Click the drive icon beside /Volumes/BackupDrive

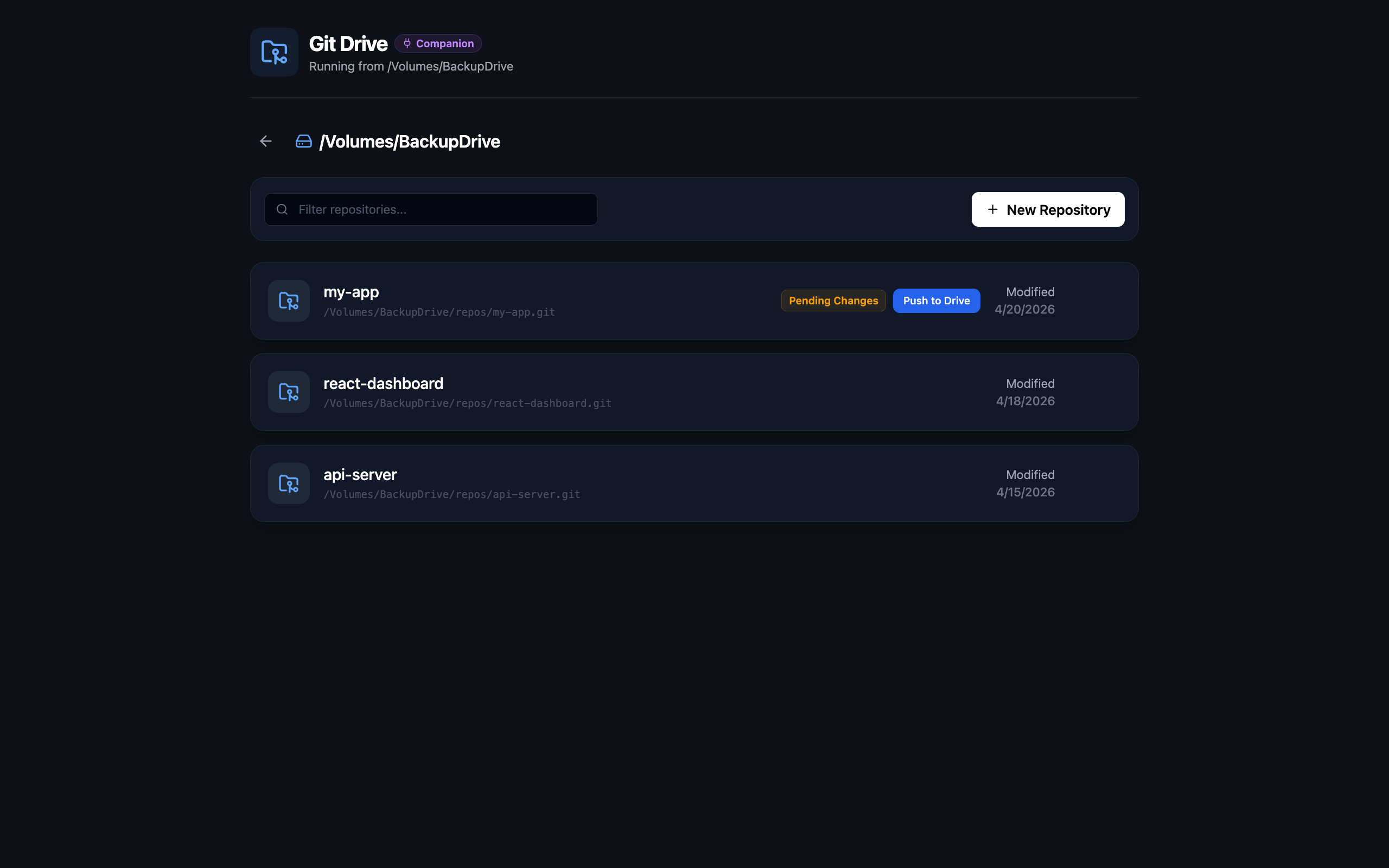point(304,141)
